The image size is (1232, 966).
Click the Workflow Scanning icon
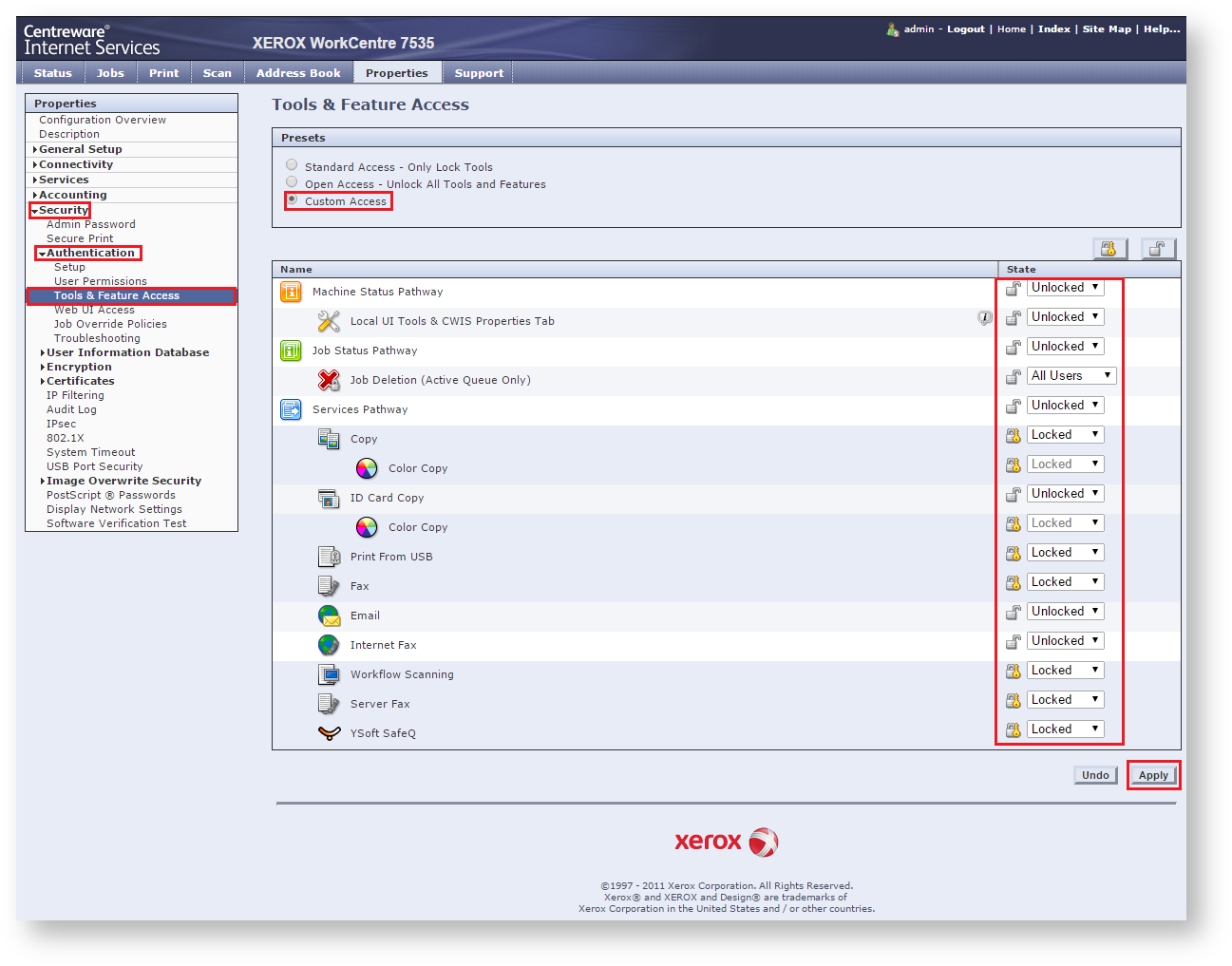[x=329, y=674]
